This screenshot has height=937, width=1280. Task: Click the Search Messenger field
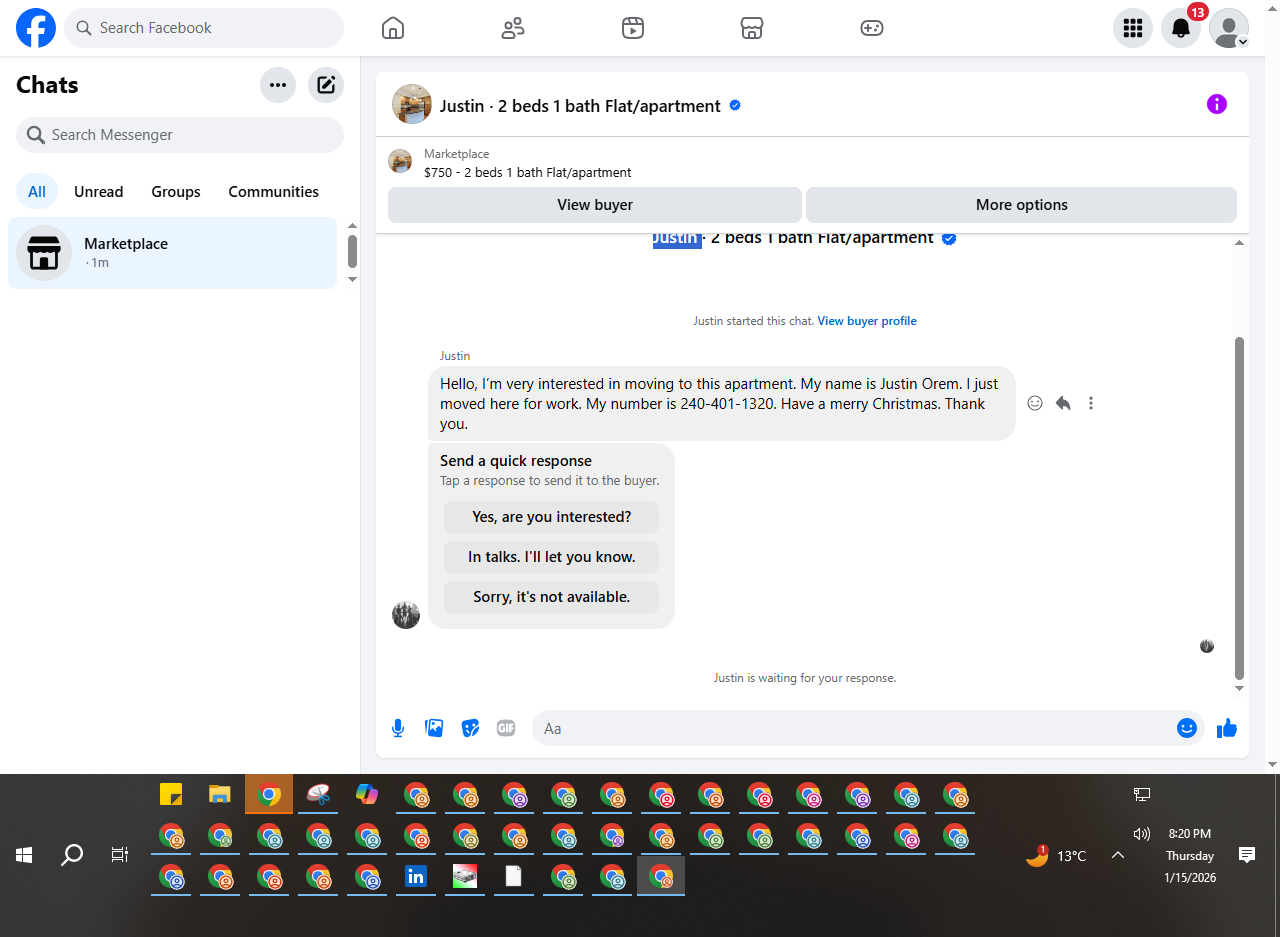pyautogui.click(x=180, y=135)
